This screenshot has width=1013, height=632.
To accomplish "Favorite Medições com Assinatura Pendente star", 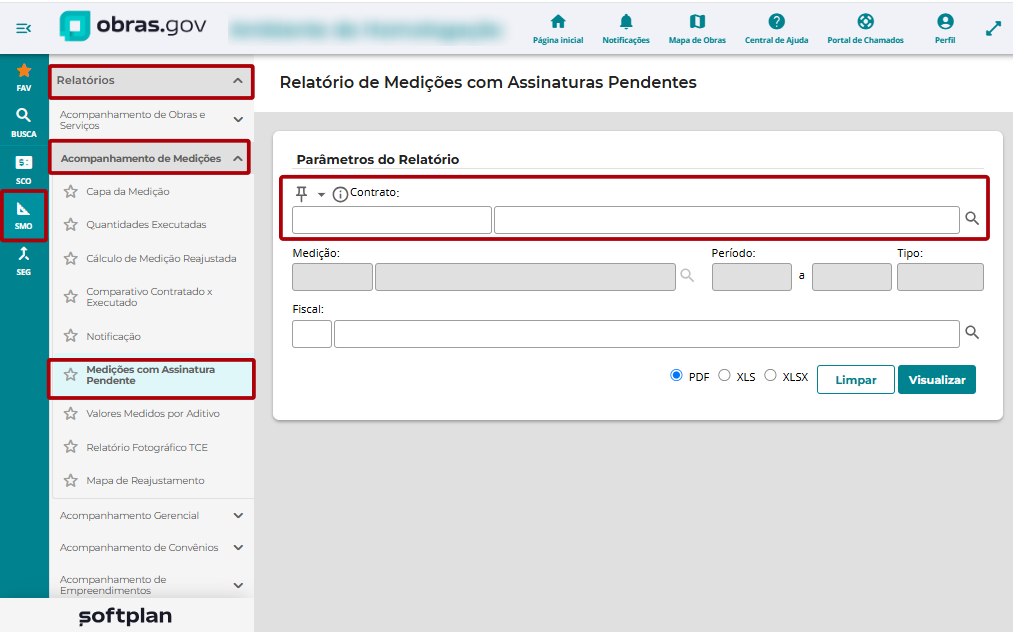I will [70, 374].
